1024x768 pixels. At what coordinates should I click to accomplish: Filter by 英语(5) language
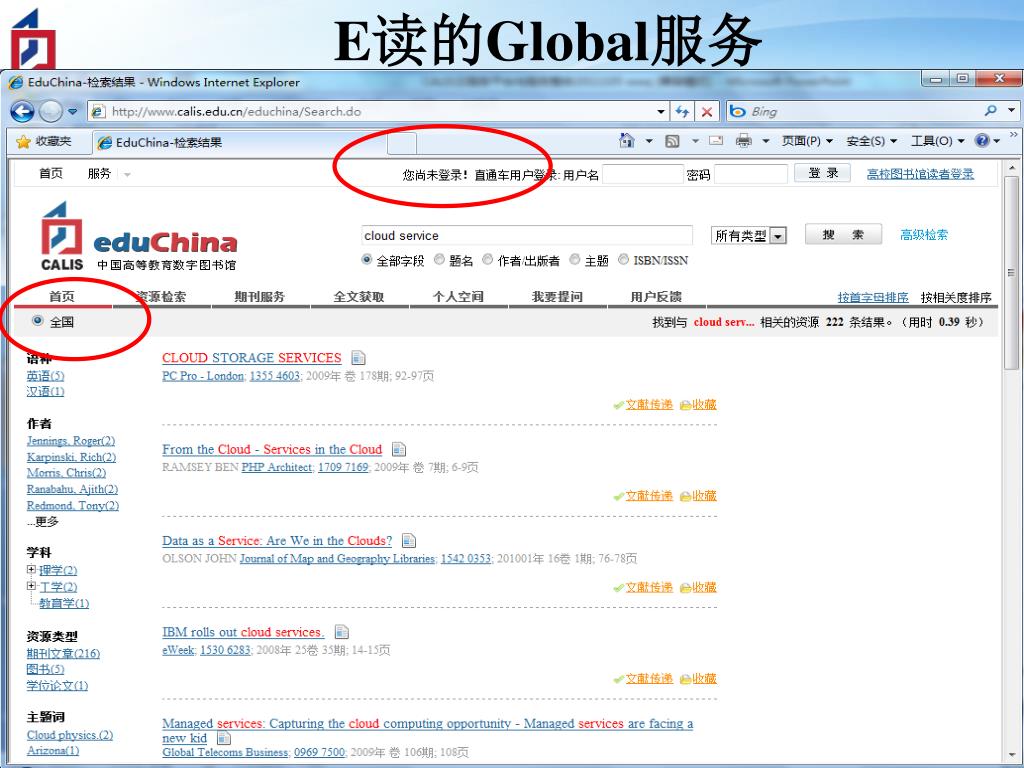pyautogui.click(x=45, y=376)
